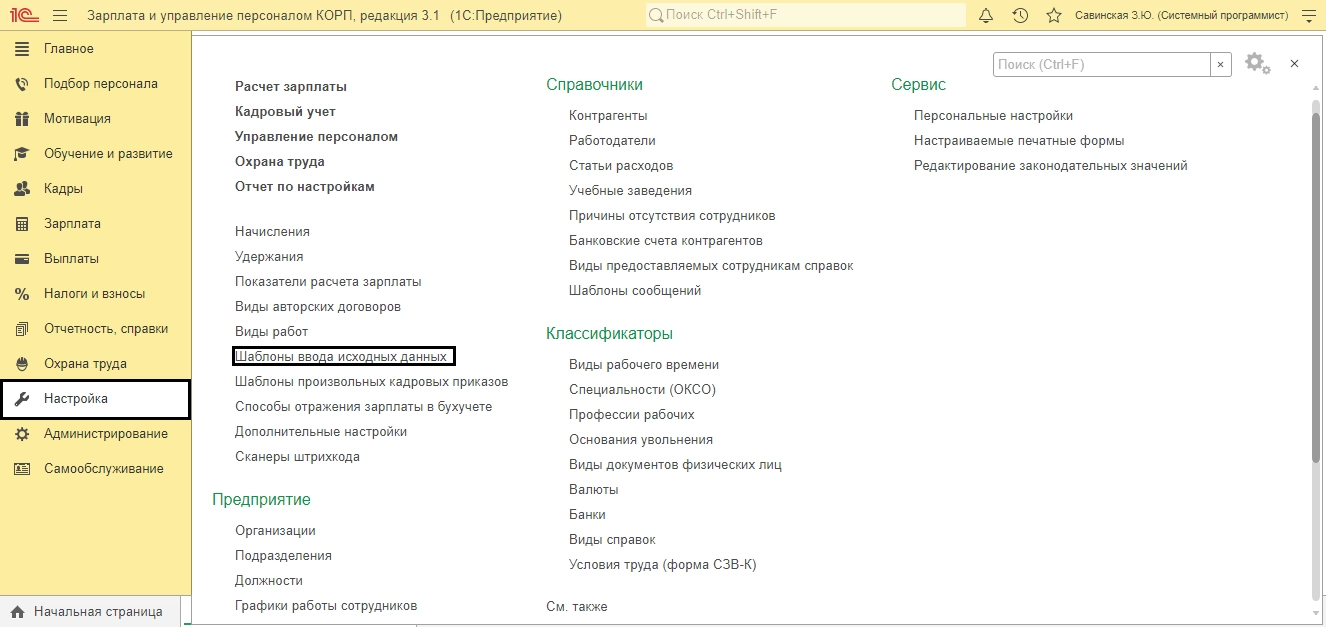The width and height of the screenshot is (1326, 627).
Task: Click the Отчетность, справки documents icon
Action: click(22, 329)
